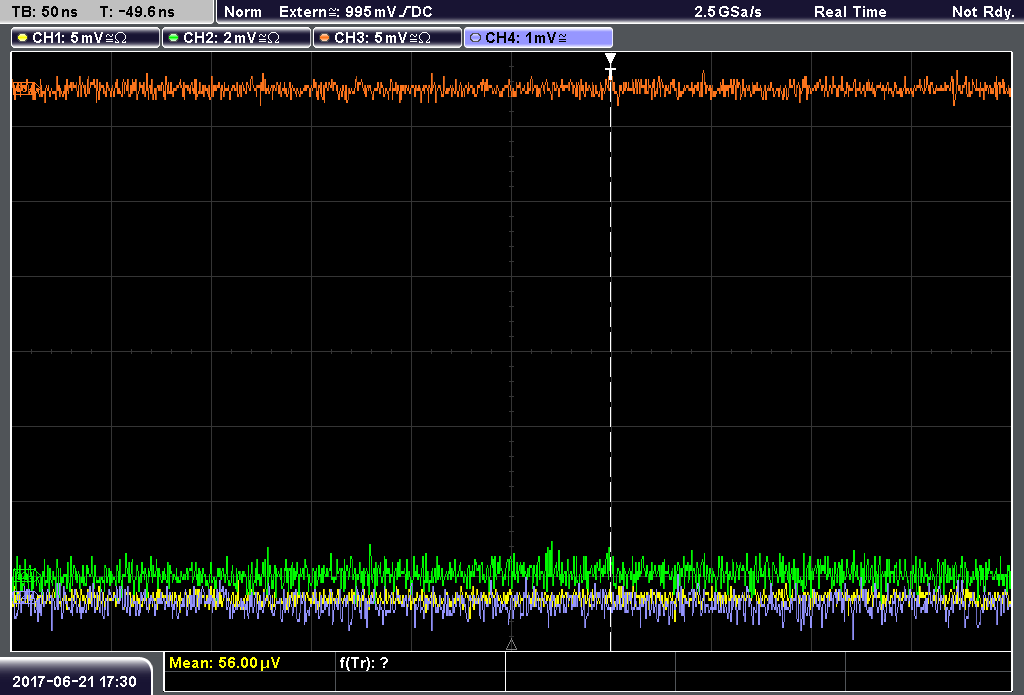Click the time reference triangle at graticule bottom
This screenshot has width=1024, height=695.
[x=511, y=645]
